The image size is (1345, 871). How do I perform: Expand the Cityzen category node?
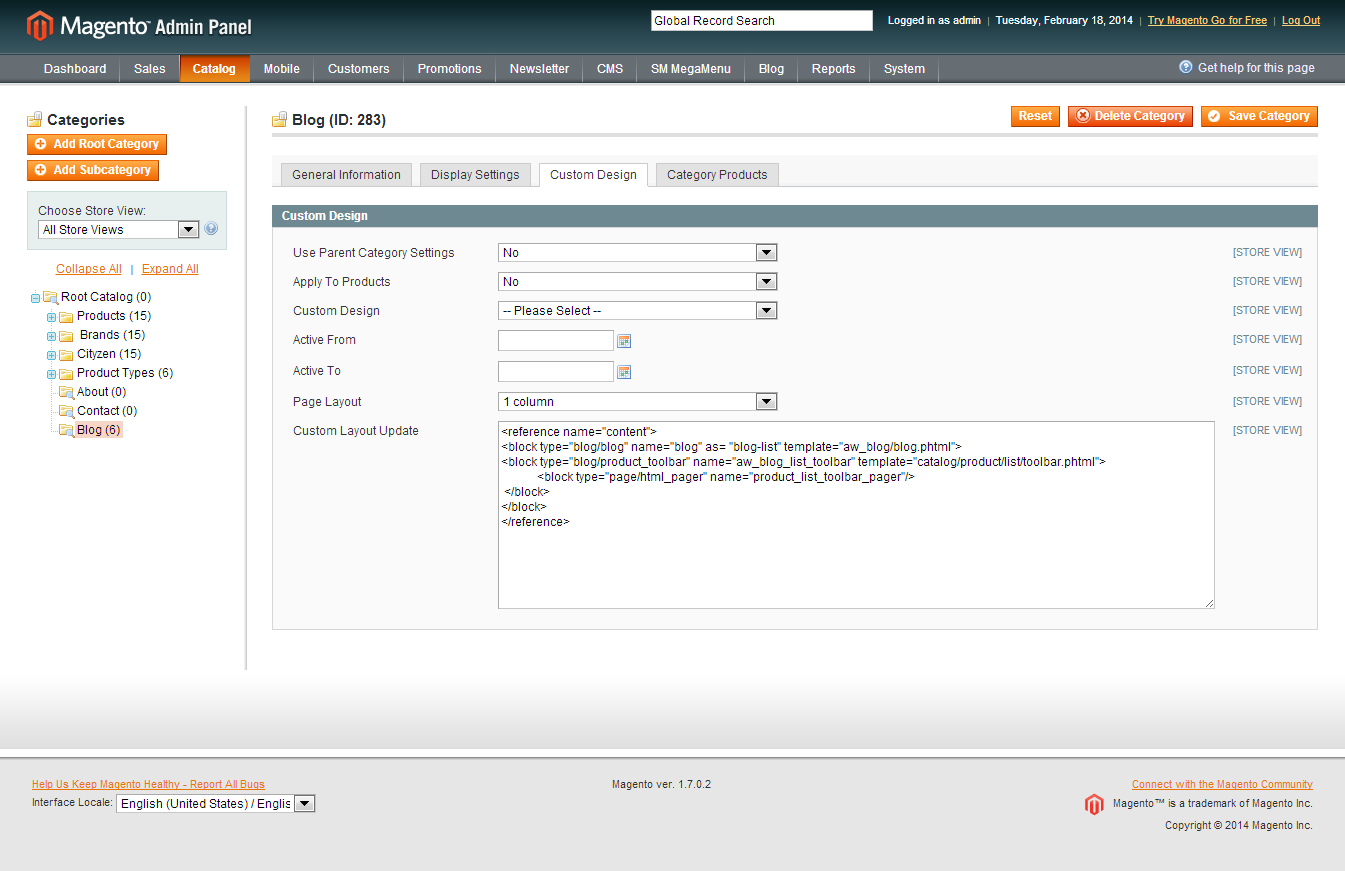pyautogui.click(x=52, y=355)
